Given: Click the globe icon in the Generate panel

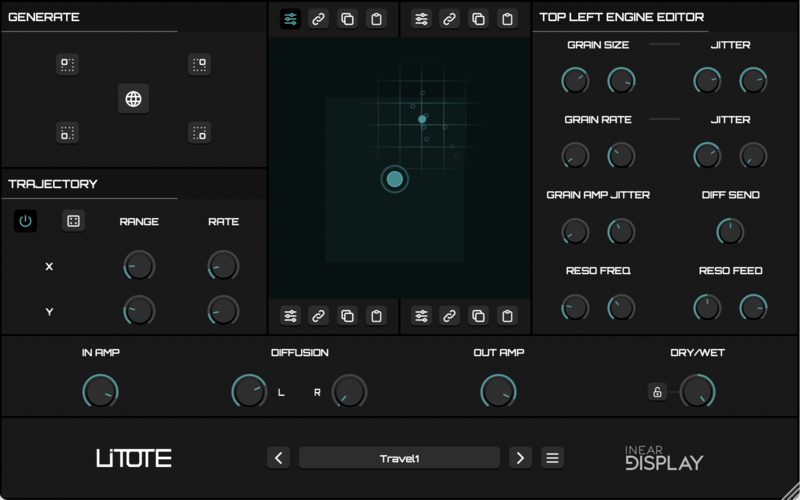Looking at the screenshot, I should 133,99.
